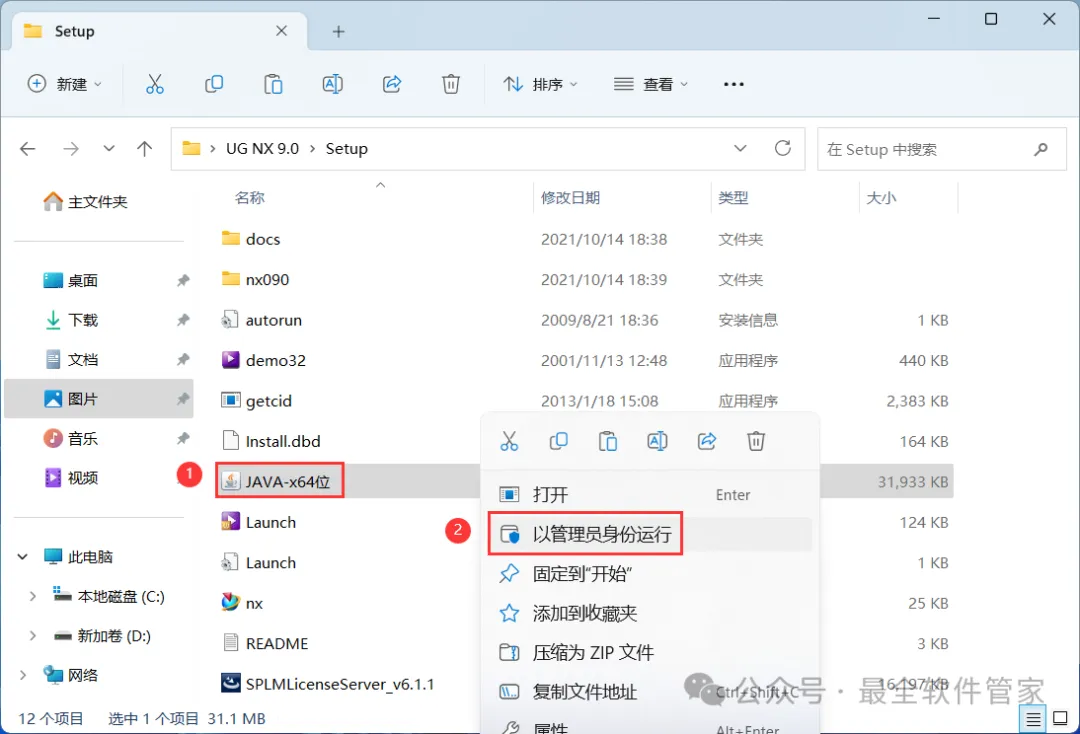Collapse the 此电脑 tree node
The height and width of the screenshot is (734, 1080).
tap(23, 556)
